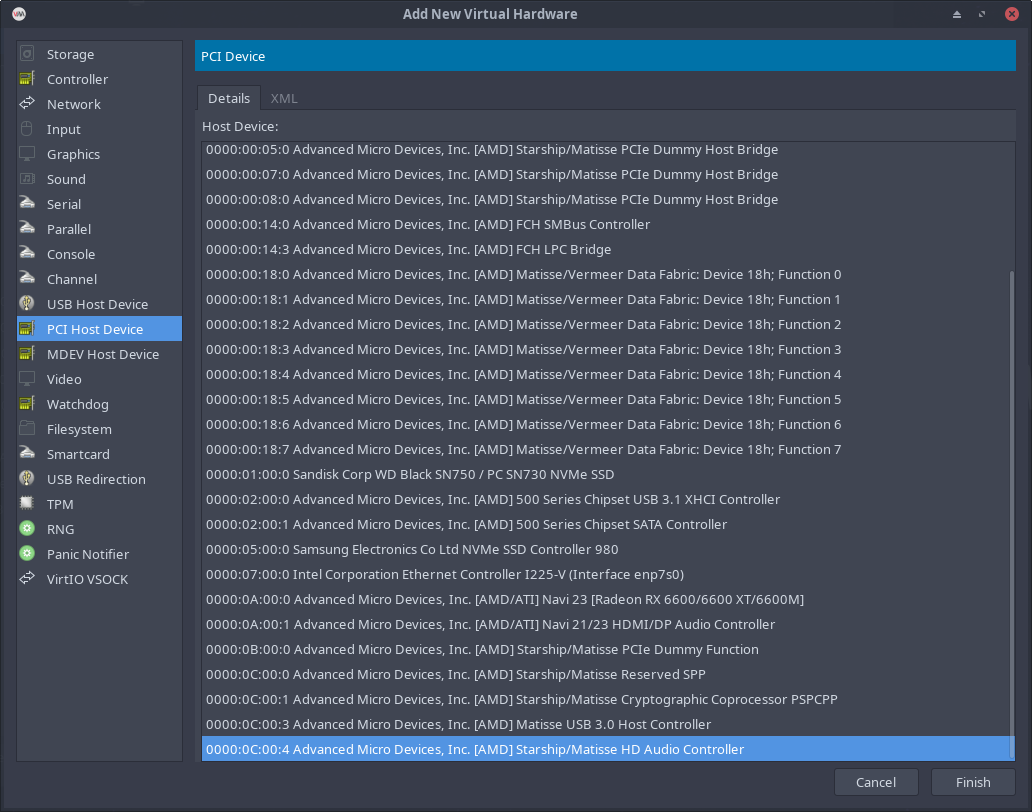Click the USB Host Device icon
Screen dimensions: 1032x812
[x=27, y=304]
